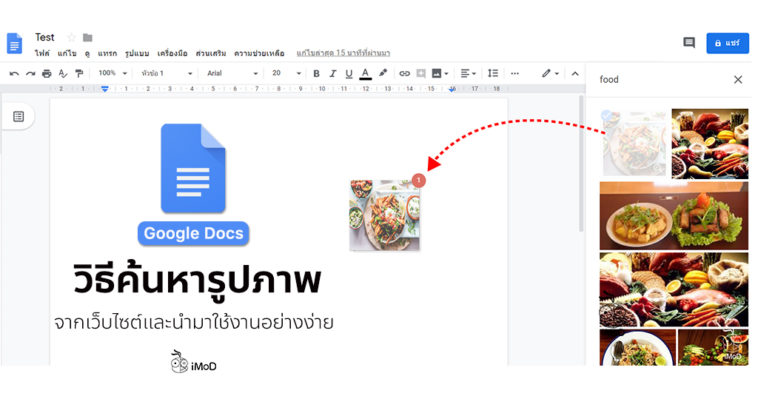Close the food image search panel
Viewport: 758px width, 396px height.
738,80
